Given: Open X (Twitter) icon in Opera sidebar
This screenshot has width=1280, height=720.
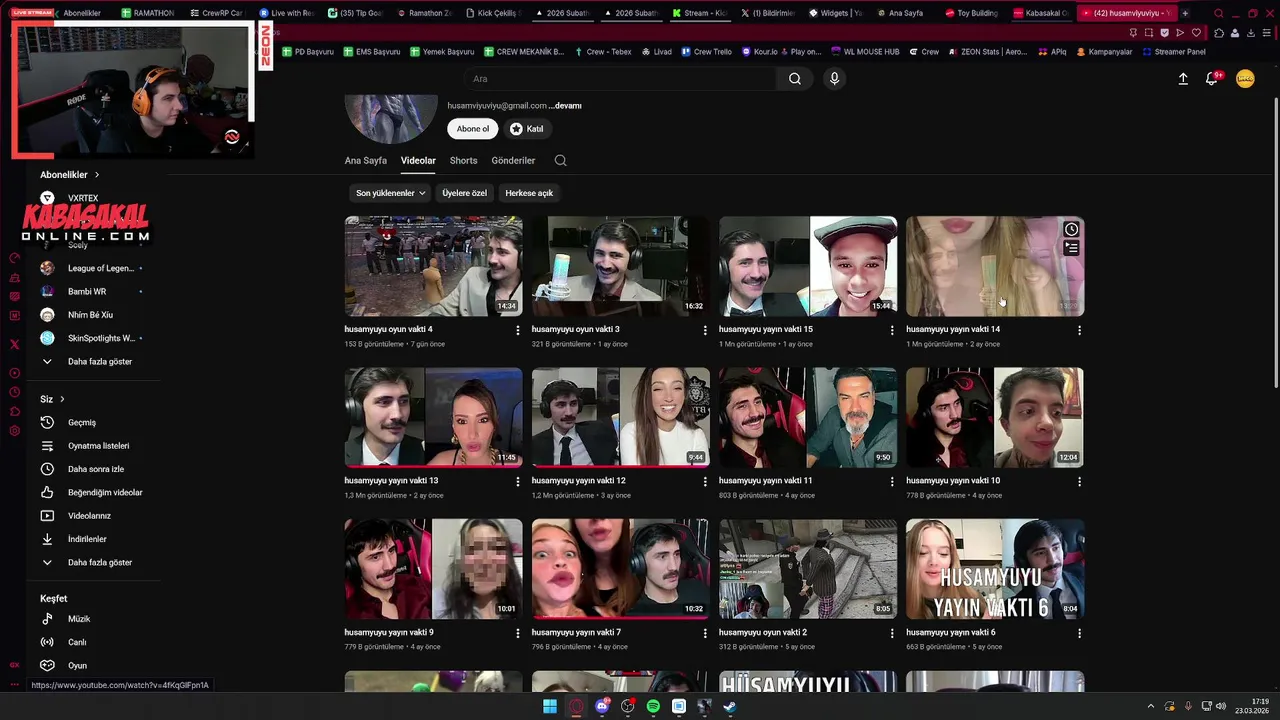Looking at the screenshot, I should [x=14, y=344].
